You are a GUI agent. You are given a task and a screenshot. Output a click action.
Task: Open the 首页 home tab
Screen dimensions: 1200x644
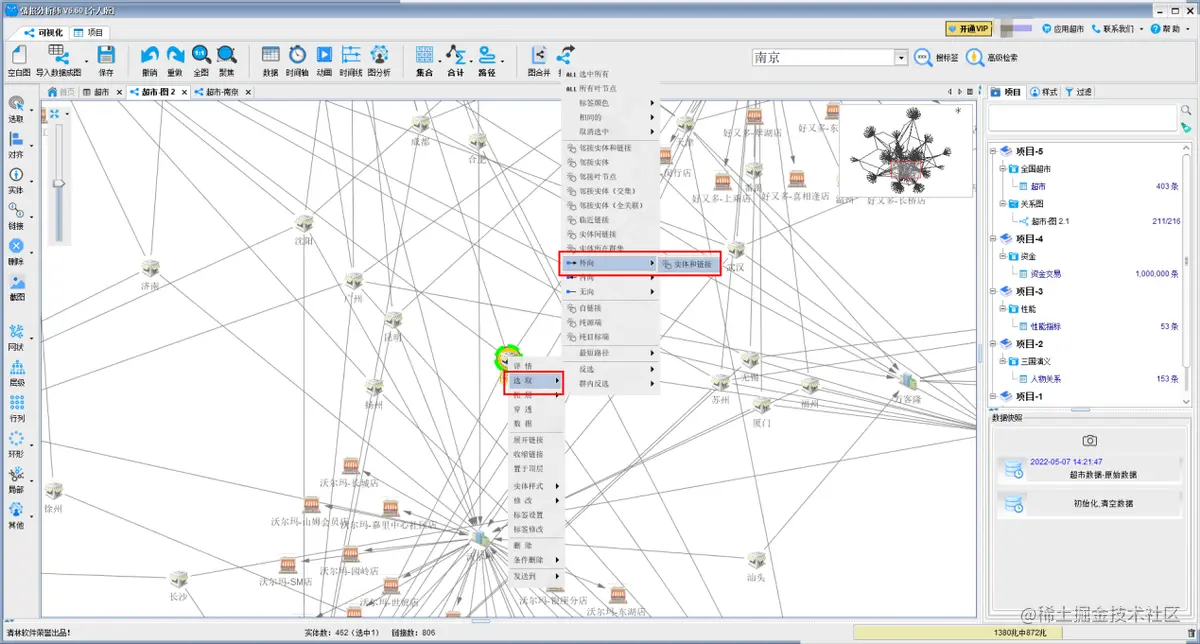[61, 91]
